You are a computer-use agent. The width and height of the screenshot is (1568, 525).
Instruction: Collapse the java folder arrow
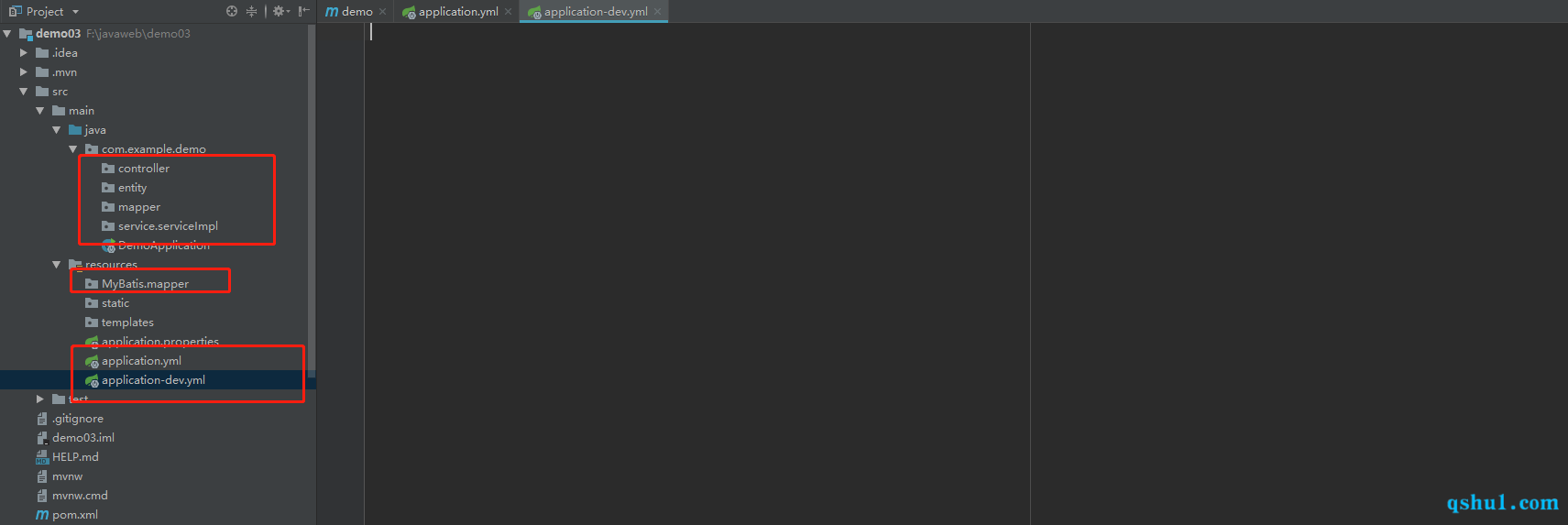57,130
